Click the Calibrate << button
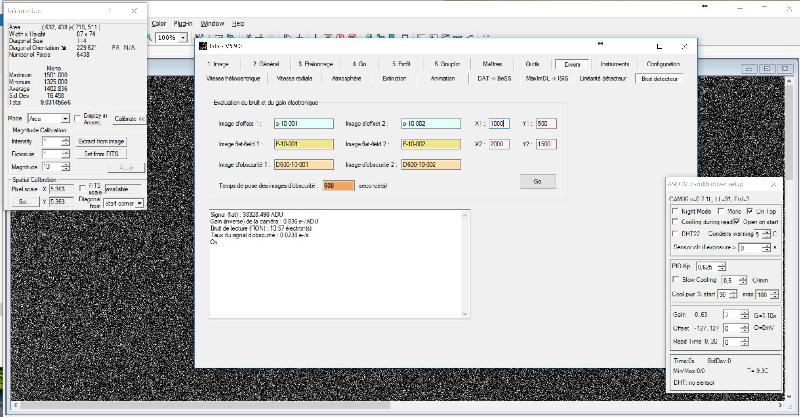Image resolution: width=800 pixels, height=417 pixels. (129, 118)
